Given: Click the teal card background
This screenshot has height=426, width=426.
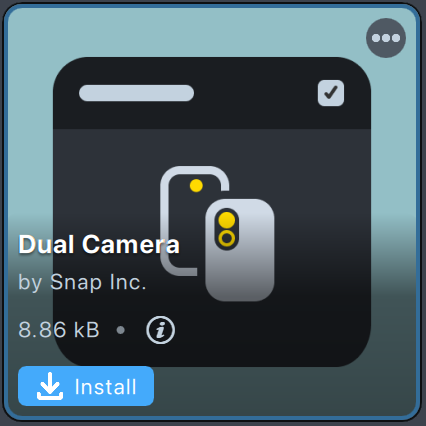Looking at the screenshot, I should (213, 32).
